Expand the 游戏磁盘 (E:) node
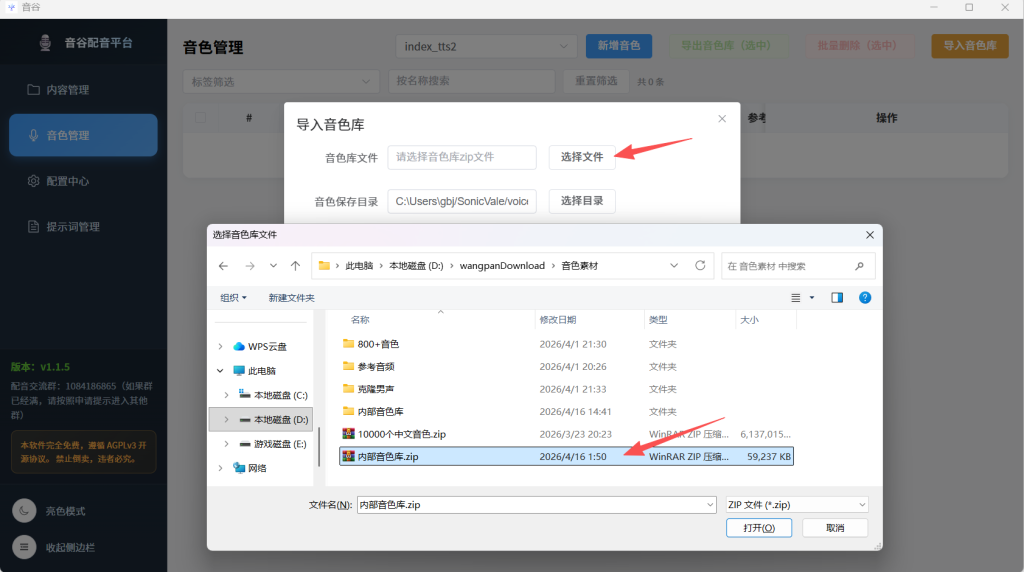 227,444
